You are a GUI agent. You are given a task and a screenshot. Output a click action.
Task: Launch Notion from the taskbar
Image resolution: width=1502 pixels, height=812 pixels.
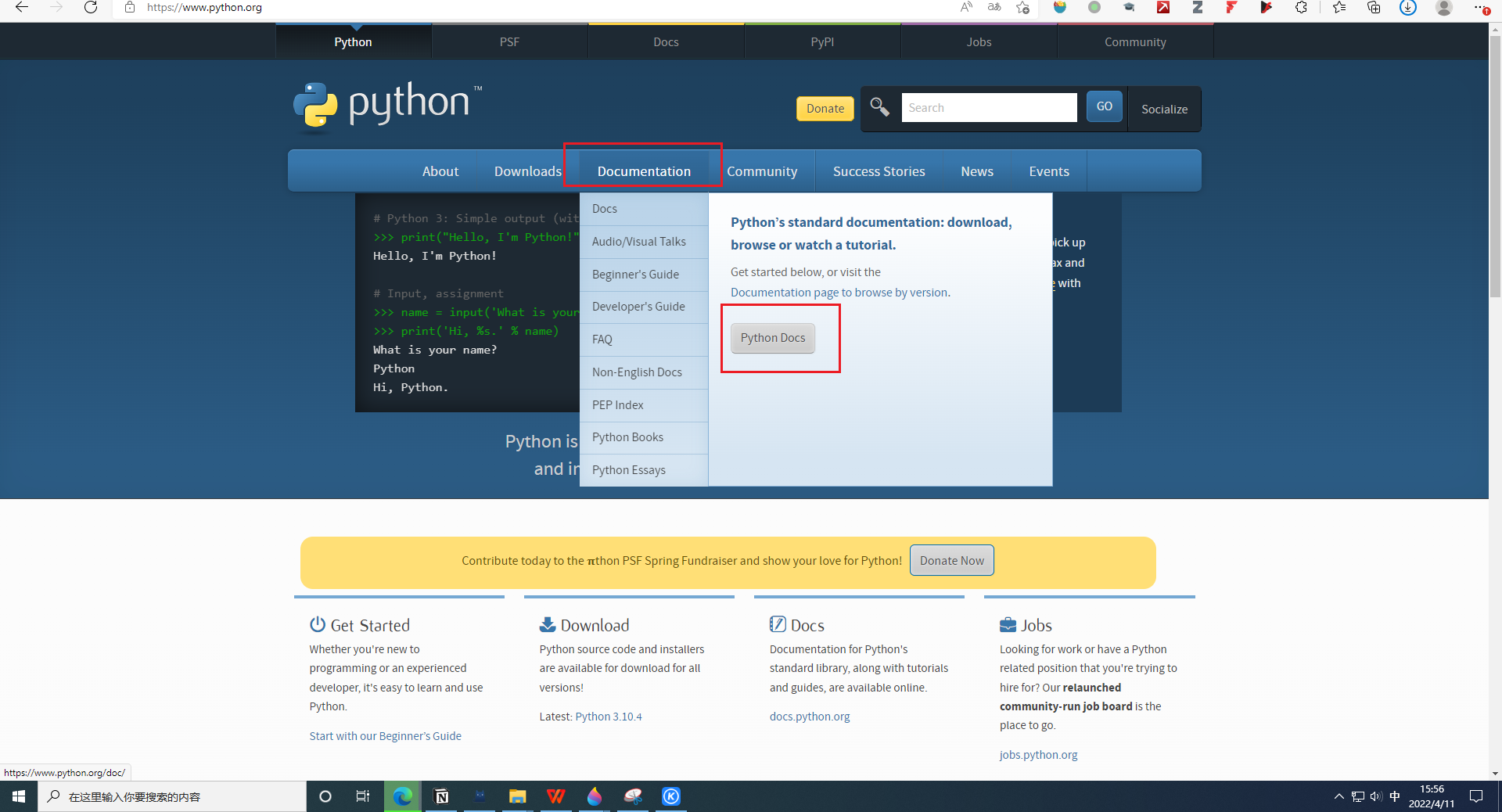(440, 796)
